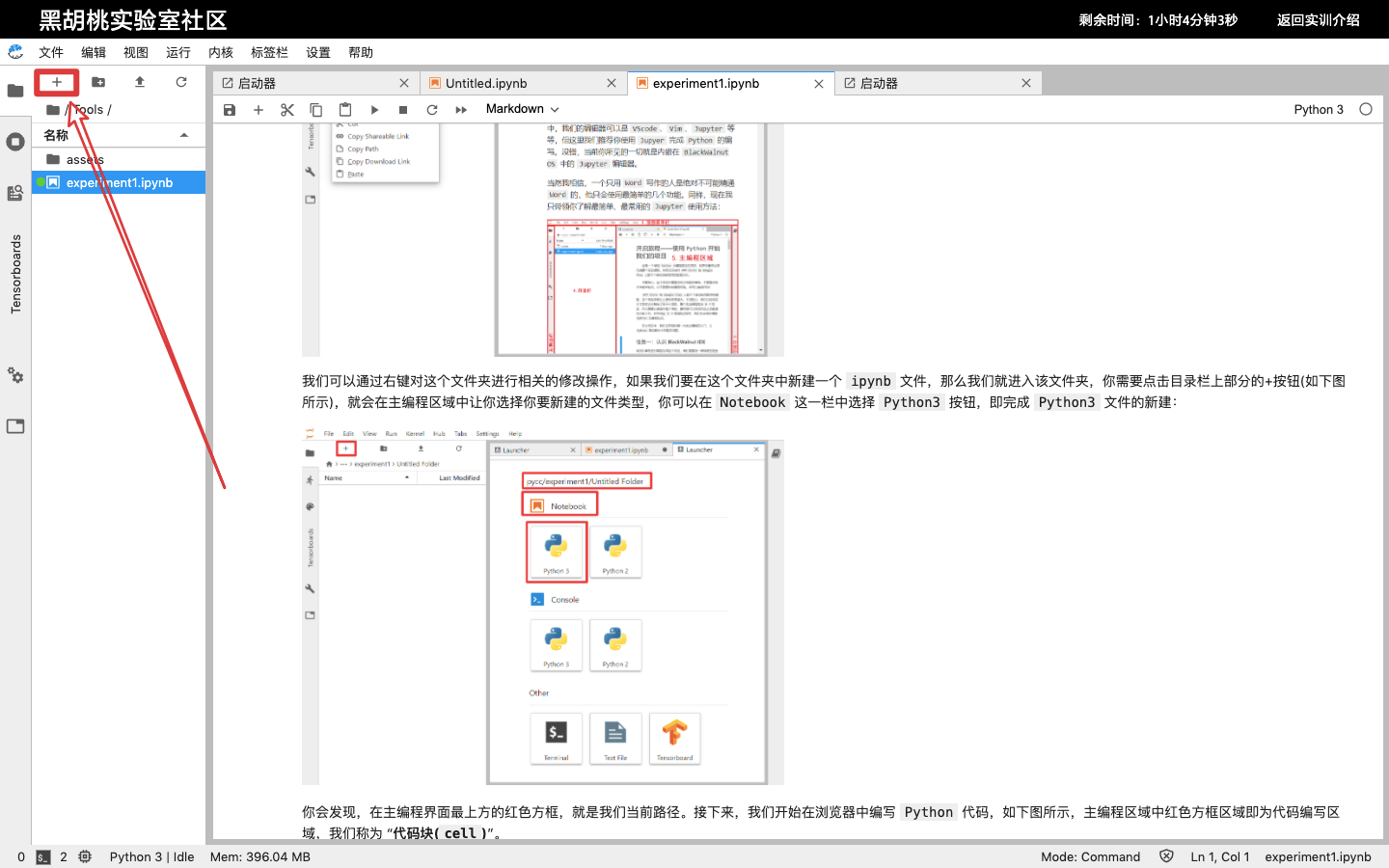Click the Python 3 kernel name button

pyautogui.click(x=1319, y=109)
